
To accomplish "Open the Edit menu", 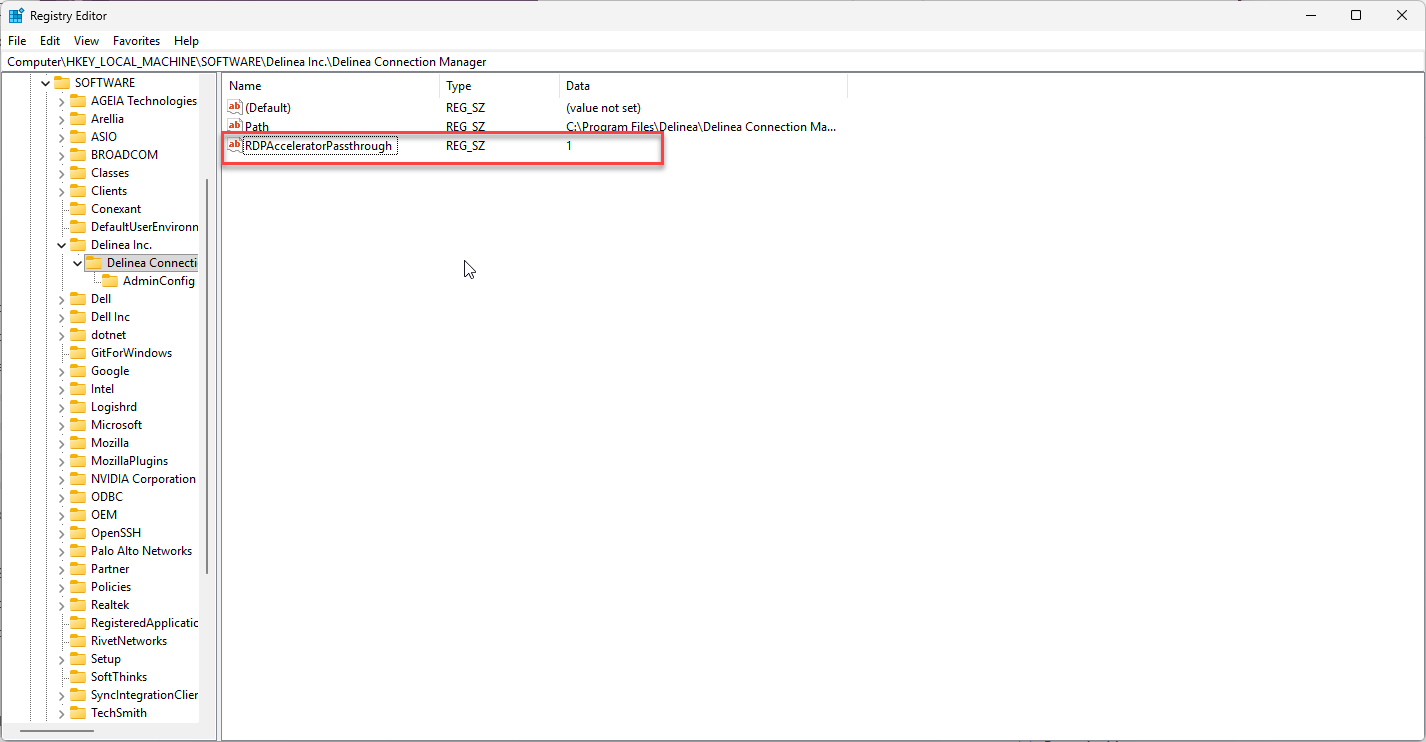I will 50,41.
